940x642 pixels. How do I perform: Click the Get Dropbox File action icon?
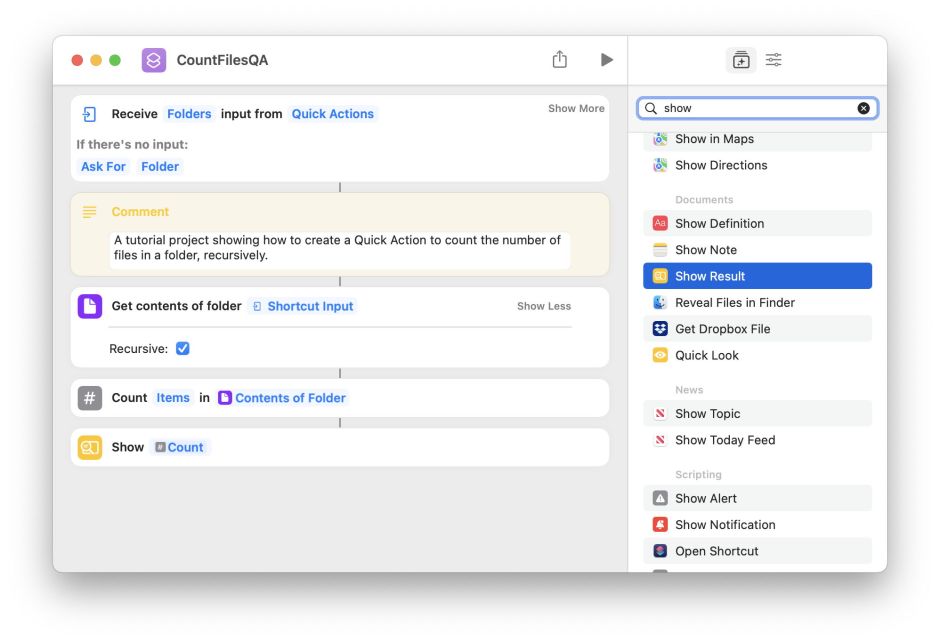(661, 328)
